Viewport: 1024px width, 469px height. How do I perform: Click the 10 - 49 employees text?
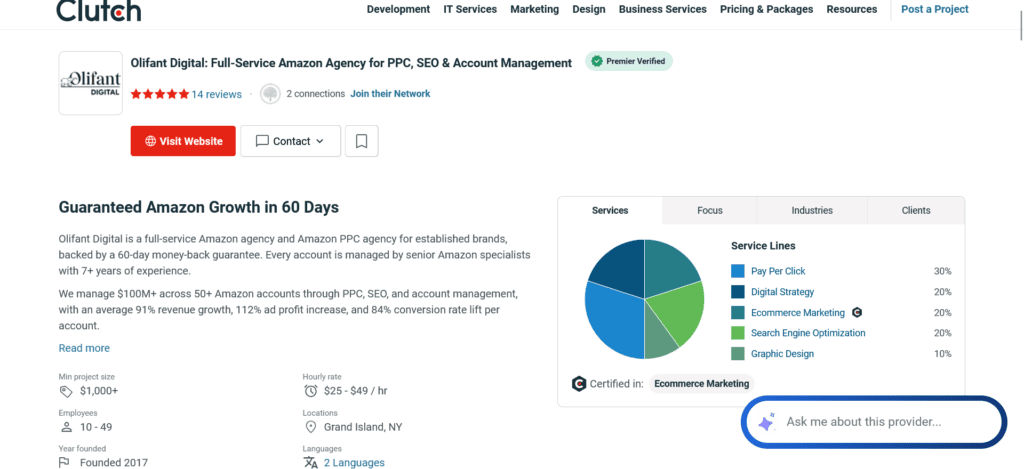pos(96,427)
